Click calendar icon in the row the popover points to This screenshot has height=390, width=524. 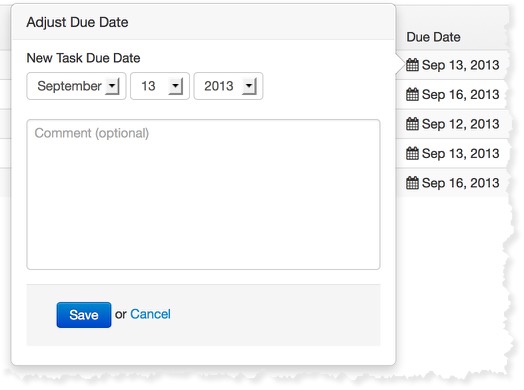pos(412,65)
